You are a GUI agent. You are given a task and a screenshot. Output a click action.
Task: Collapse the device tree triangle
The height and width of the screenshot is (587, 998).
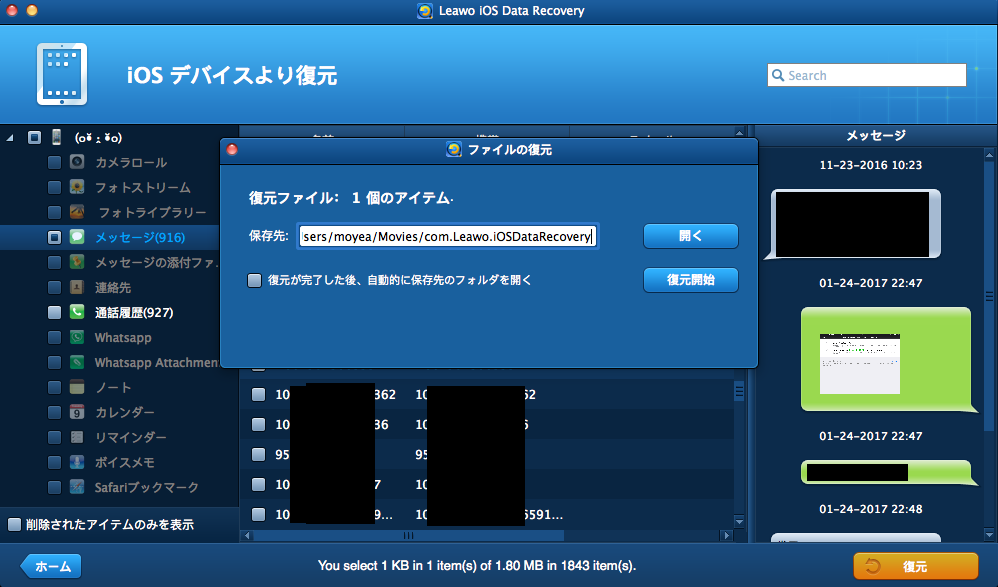click(x=10, y=138)
